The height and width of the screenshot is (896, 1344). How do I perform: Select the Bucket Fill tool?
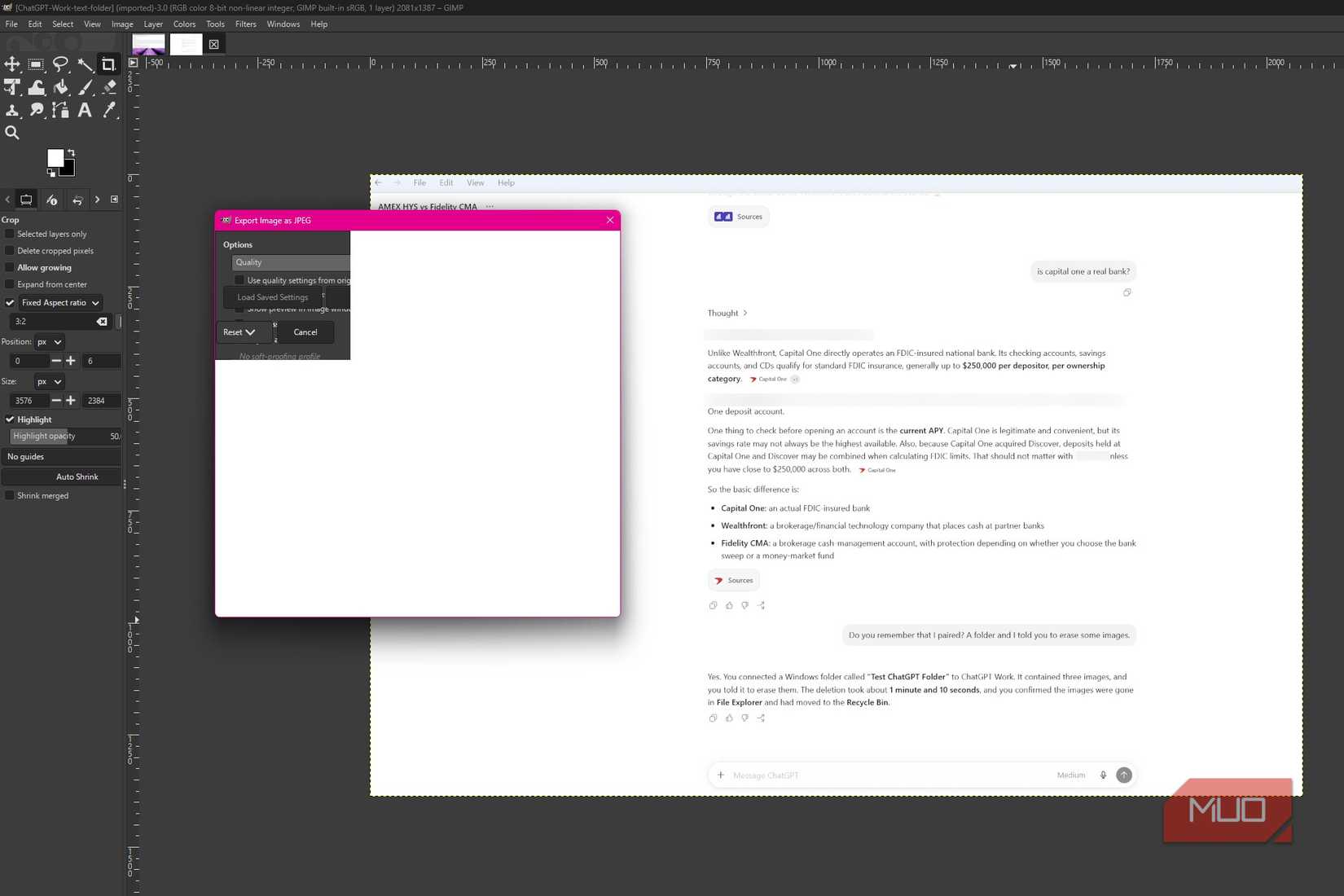click(x=60, y=87)
